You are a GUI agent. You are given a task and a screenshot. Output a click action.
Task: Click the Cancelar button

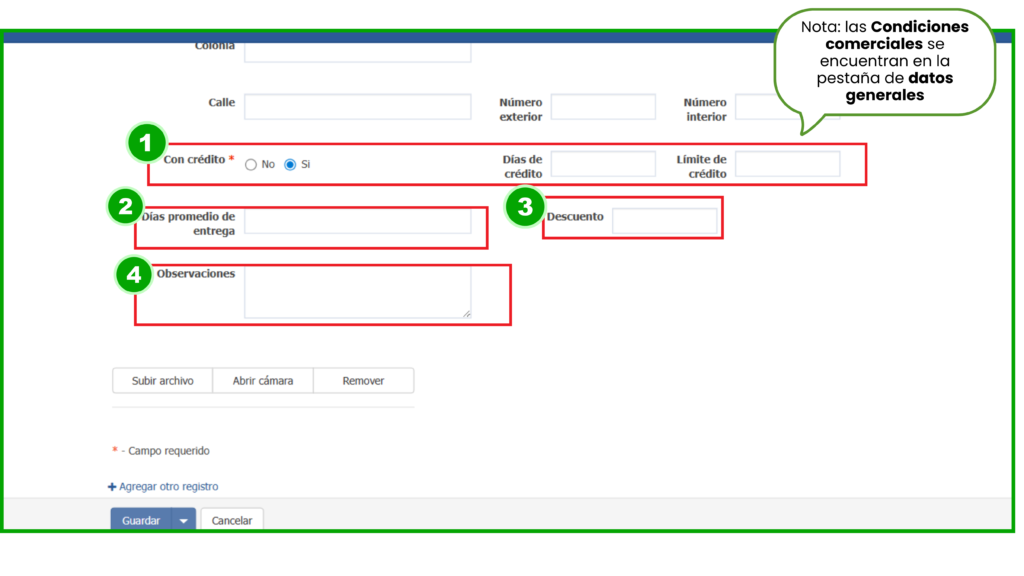(232, 521)
